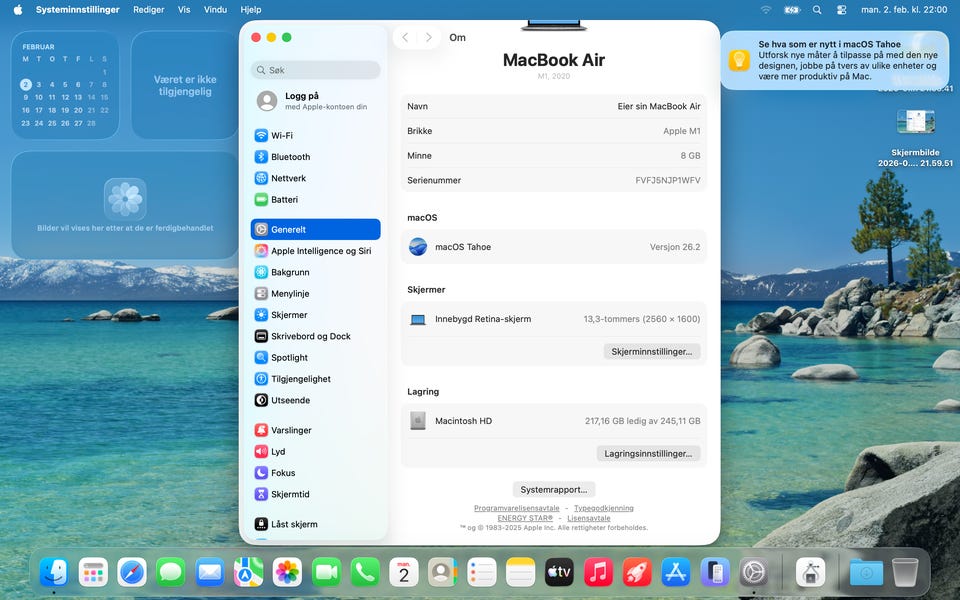The width and height of the screenshot is (960, 600).
Task: Open Control Center in menu bar
Action: [841, 9]
